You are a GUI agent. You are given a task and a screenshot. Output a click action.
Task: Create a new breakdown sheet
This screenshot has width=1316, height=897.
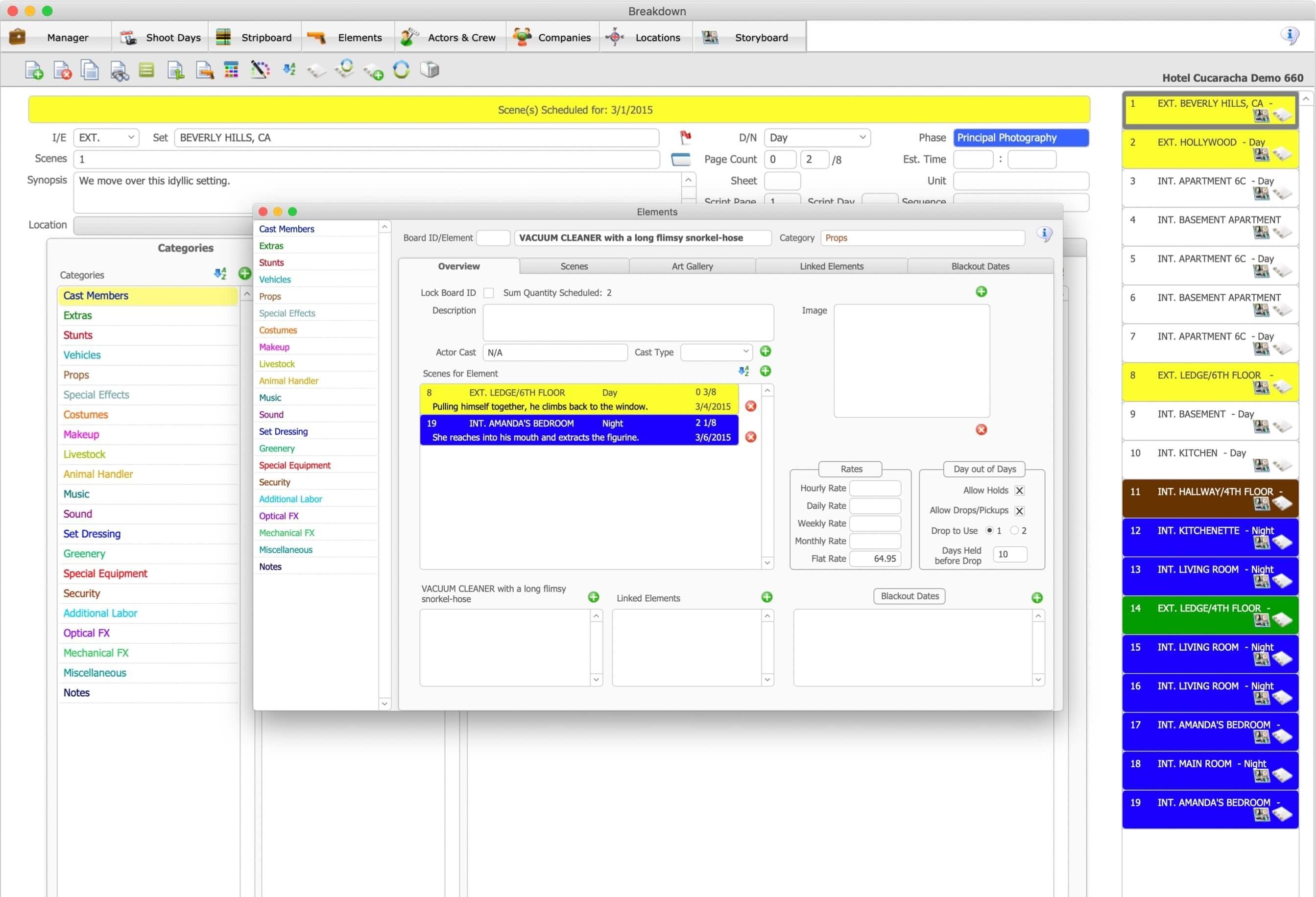click(x=33, y=70)
